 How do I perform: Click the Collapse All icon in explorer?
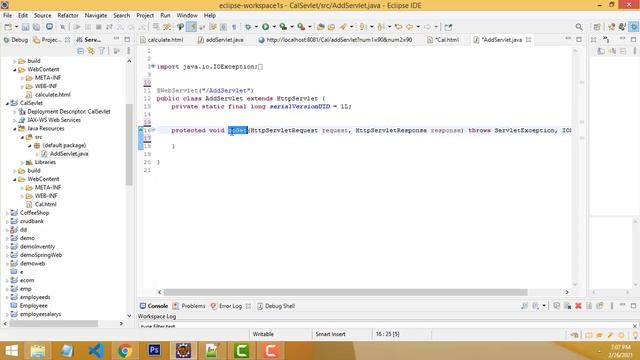[x=80, y=51]
